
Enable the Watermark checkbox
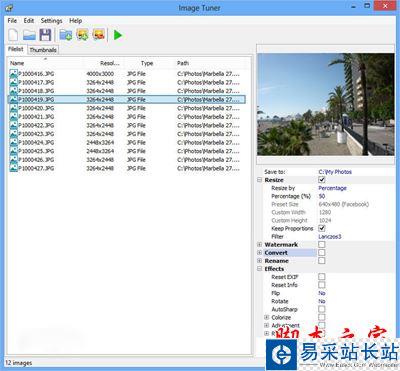(x=322, y=244)
